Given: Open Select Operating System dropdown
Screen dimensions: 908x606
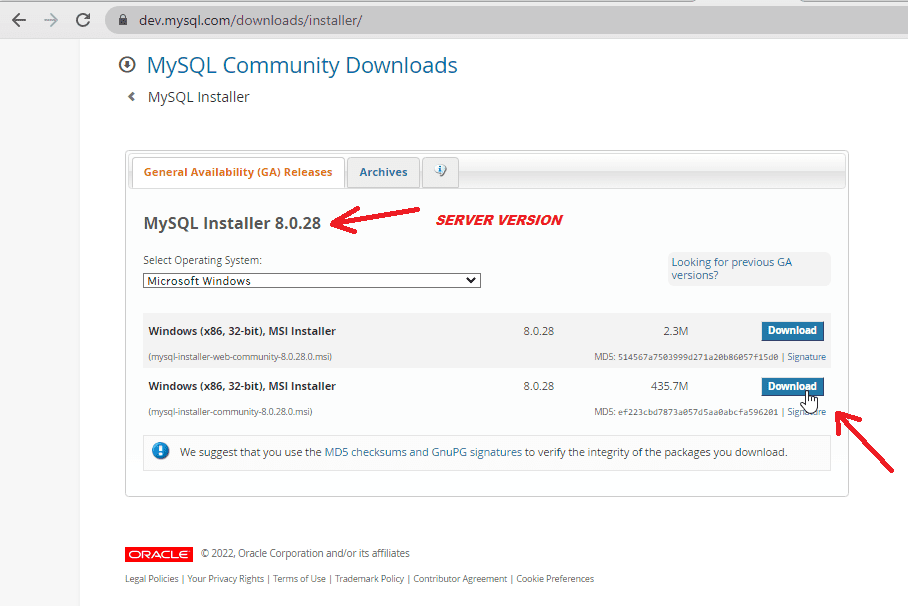Looking at the screenshot, I should [312, 280].
